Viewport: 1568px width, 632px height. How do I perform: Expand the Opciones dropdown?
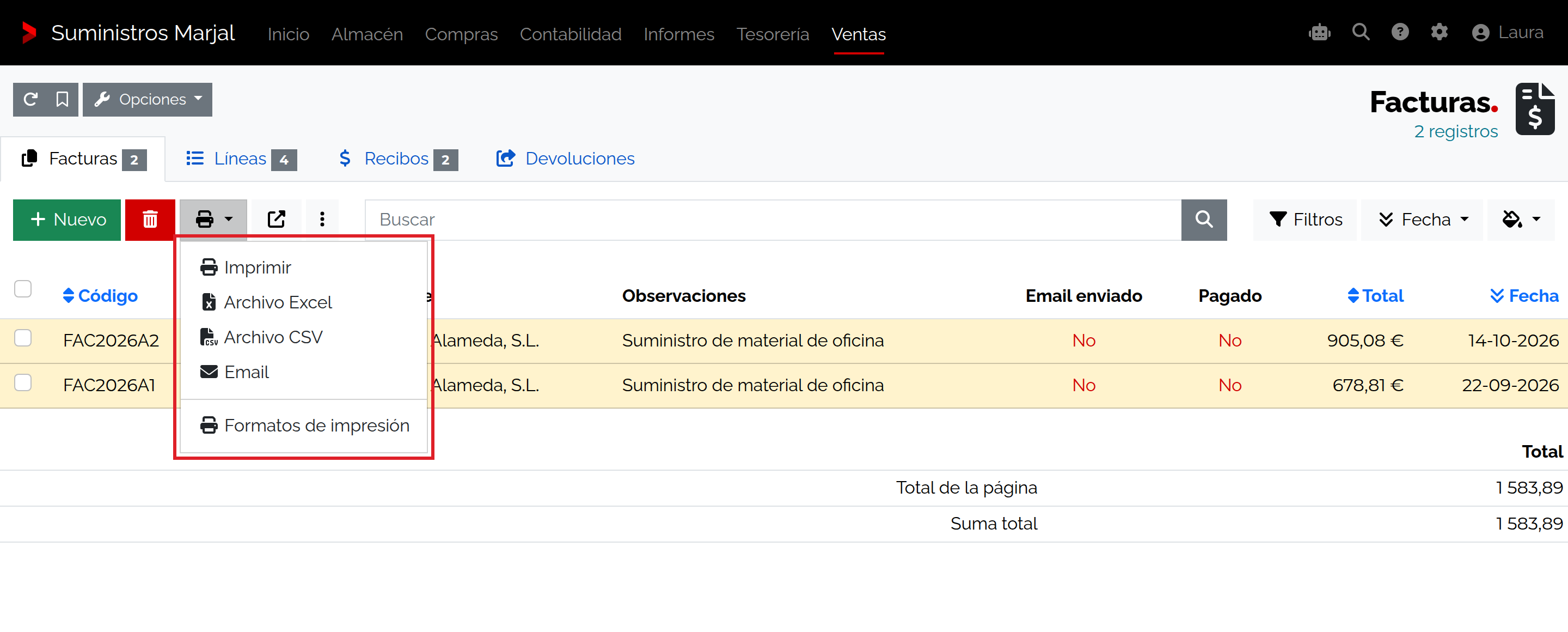(148, 99)
